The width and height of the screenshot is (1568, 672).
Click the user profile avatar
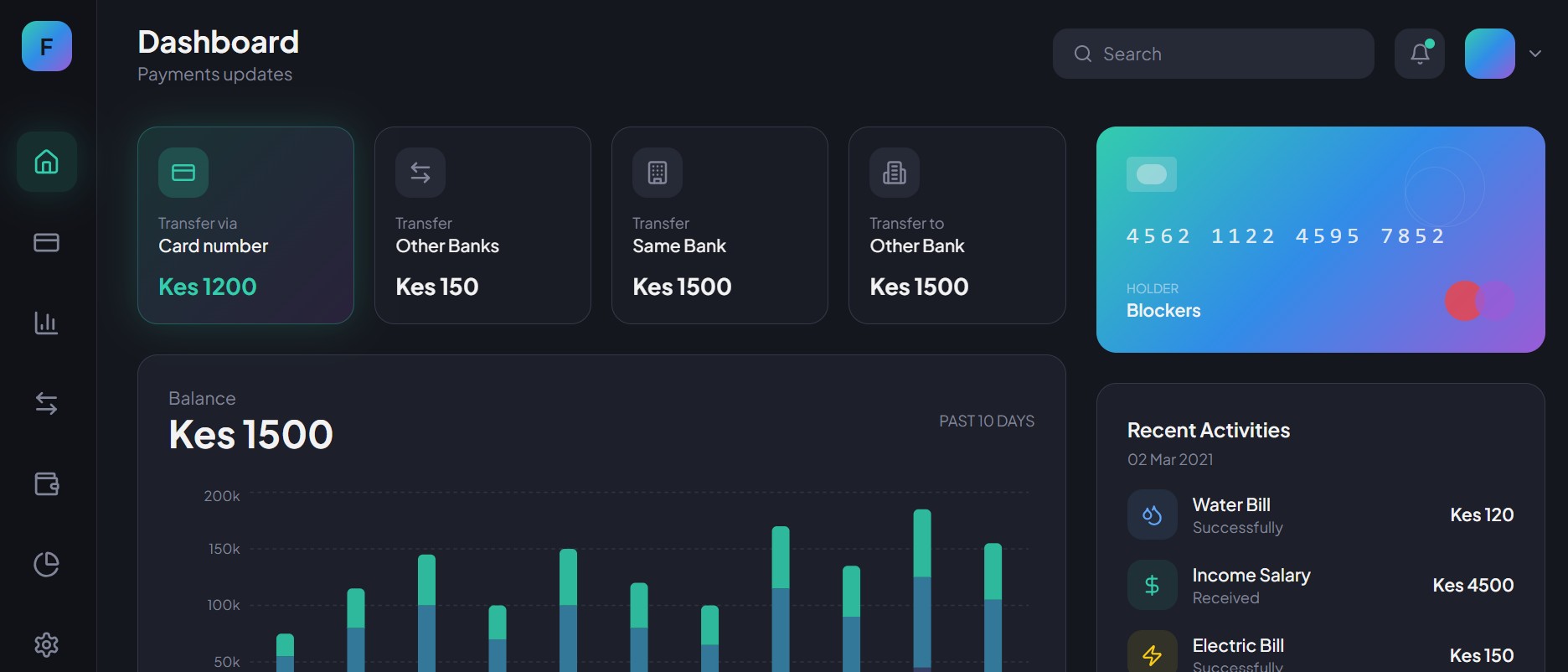[1489, 54]
